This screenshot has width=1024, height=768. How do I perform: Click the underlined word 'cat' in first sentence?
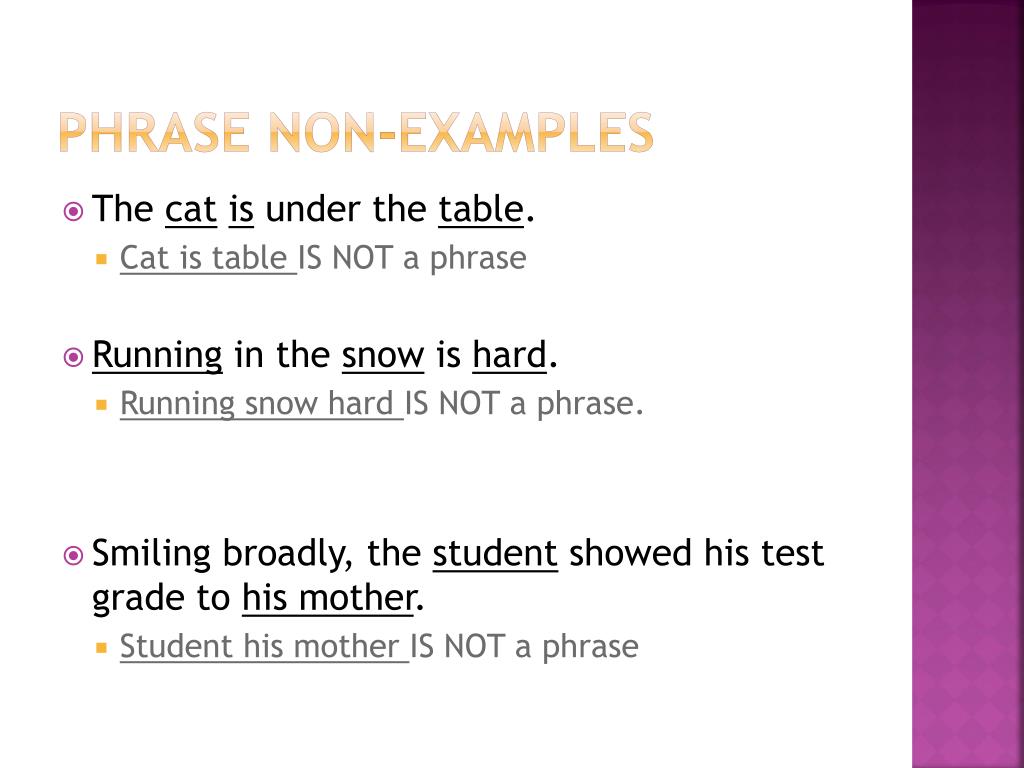[x=191, y=210]
